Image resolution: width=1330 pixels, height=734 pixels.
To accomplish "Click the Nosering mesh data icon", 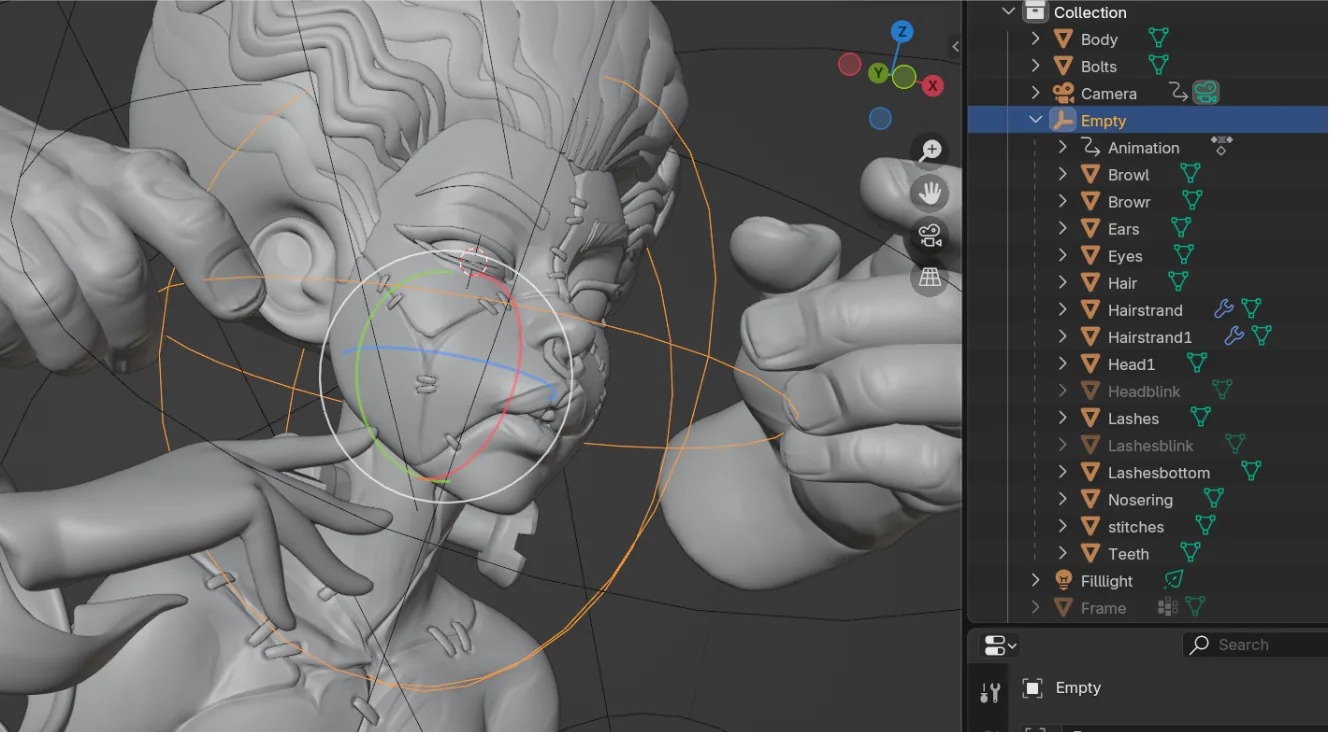I will click(x=1213, y=498).
